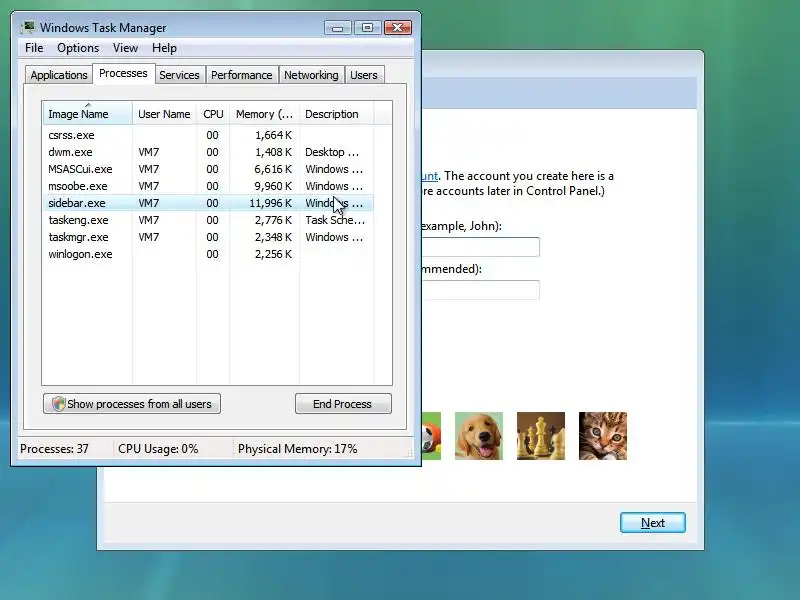Viewport: 800px width, 600px height.
Task: Click Physical Memory: 17% status entry
Action: [297, 449]
